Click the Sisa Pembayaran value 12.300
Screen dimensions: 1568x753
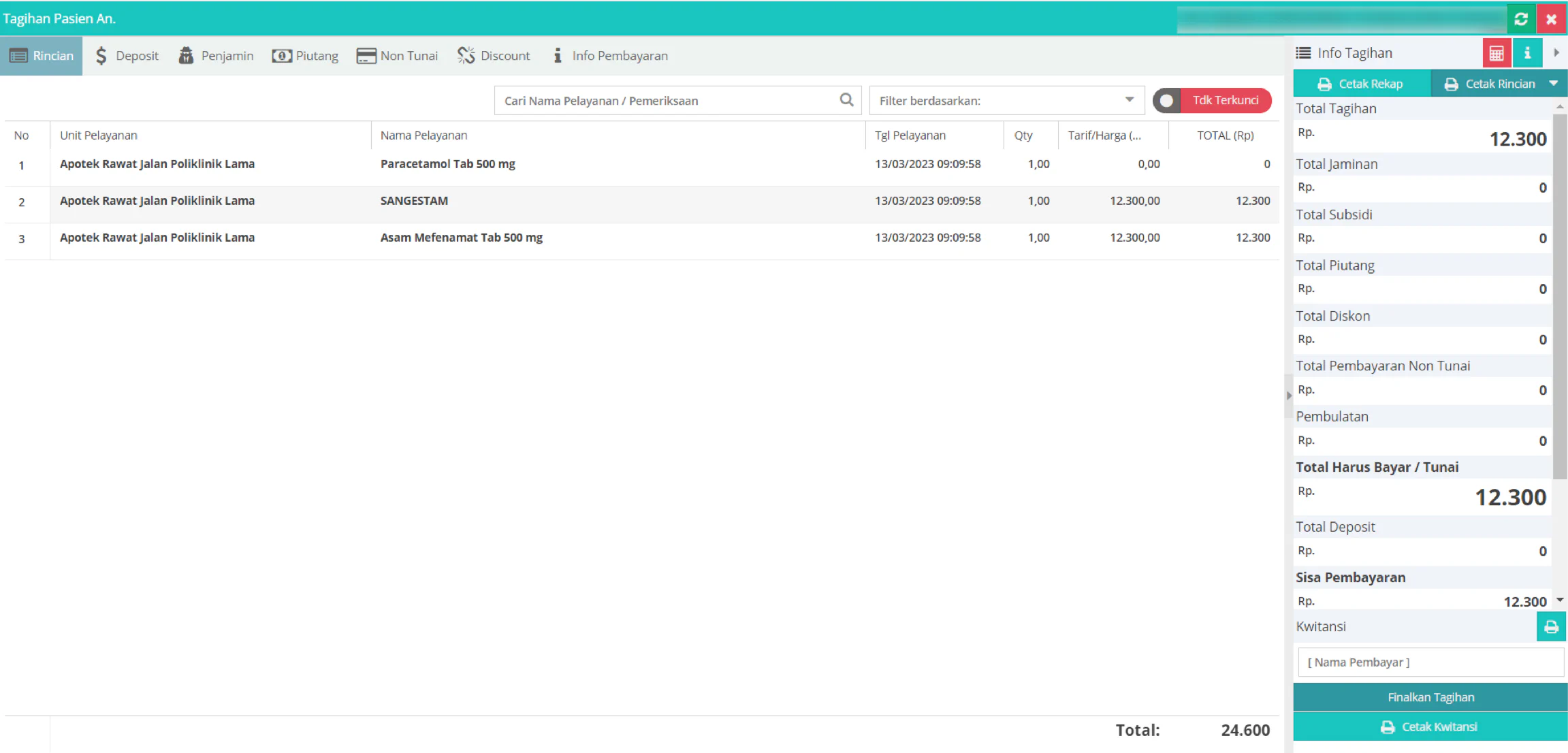pyautogui.click(x=1525, y=602)
